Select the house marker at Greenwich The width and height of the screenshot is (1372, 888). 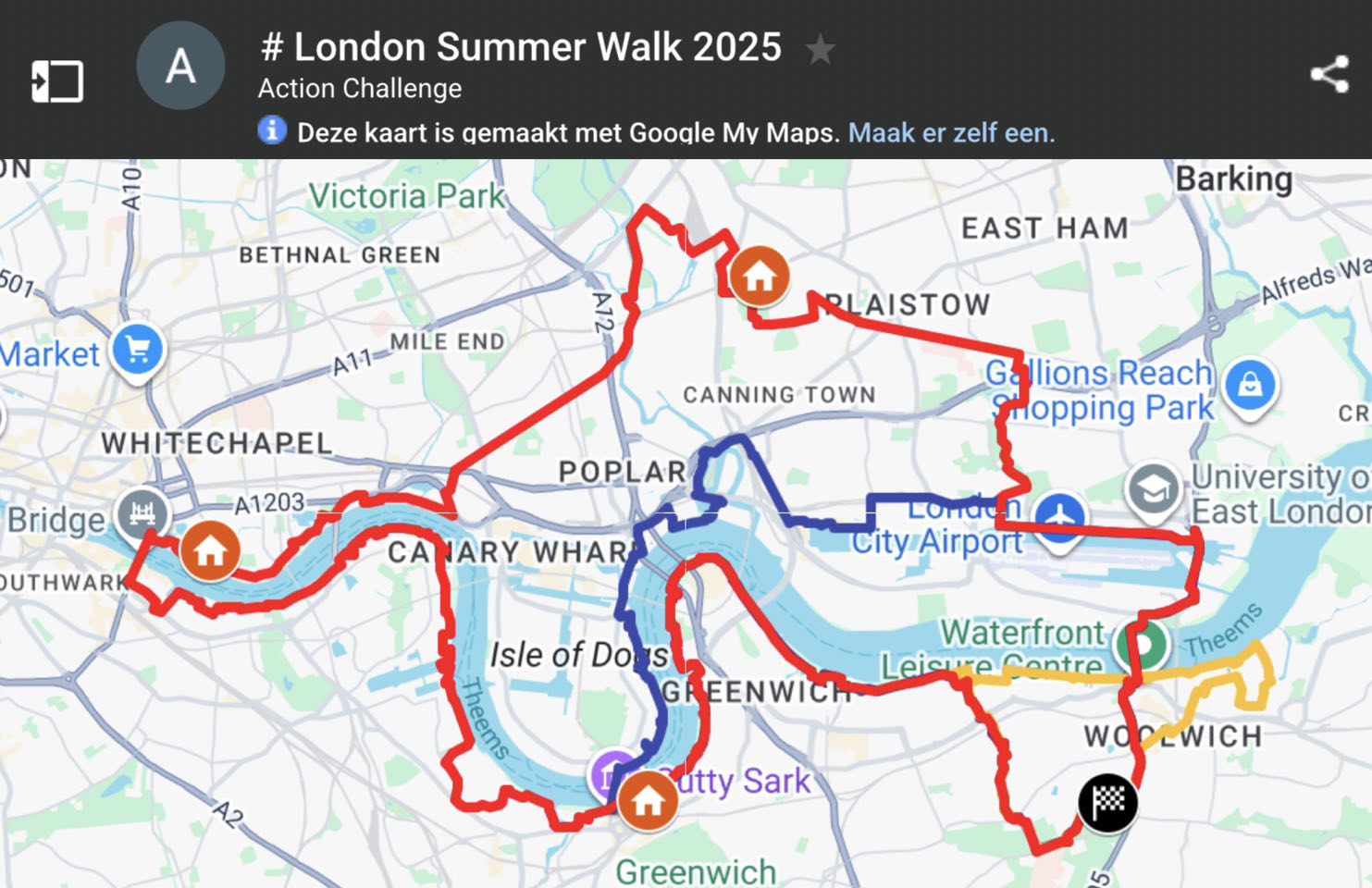pyautogui.click(x=648, y=801)
